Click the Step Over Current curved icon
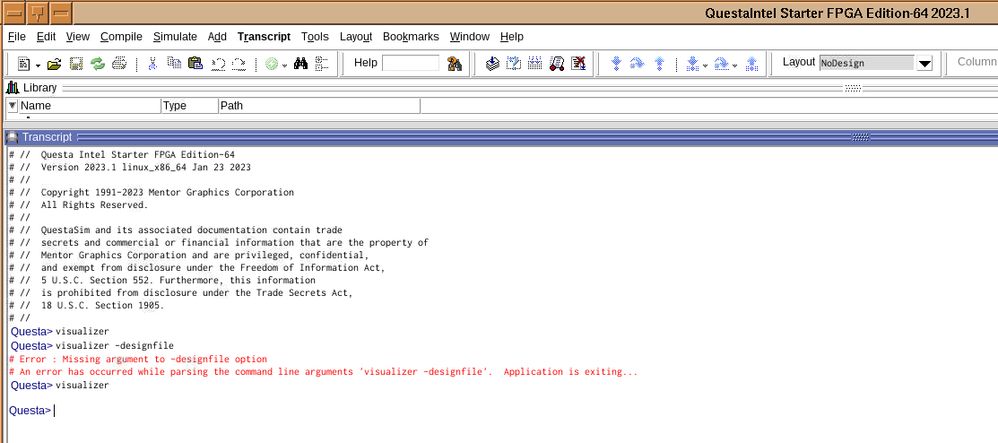 [721, 64]
